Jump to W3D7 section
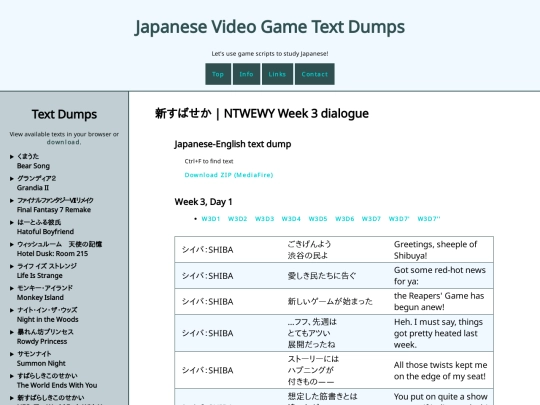540x405 pixels. tap(371, 219)
